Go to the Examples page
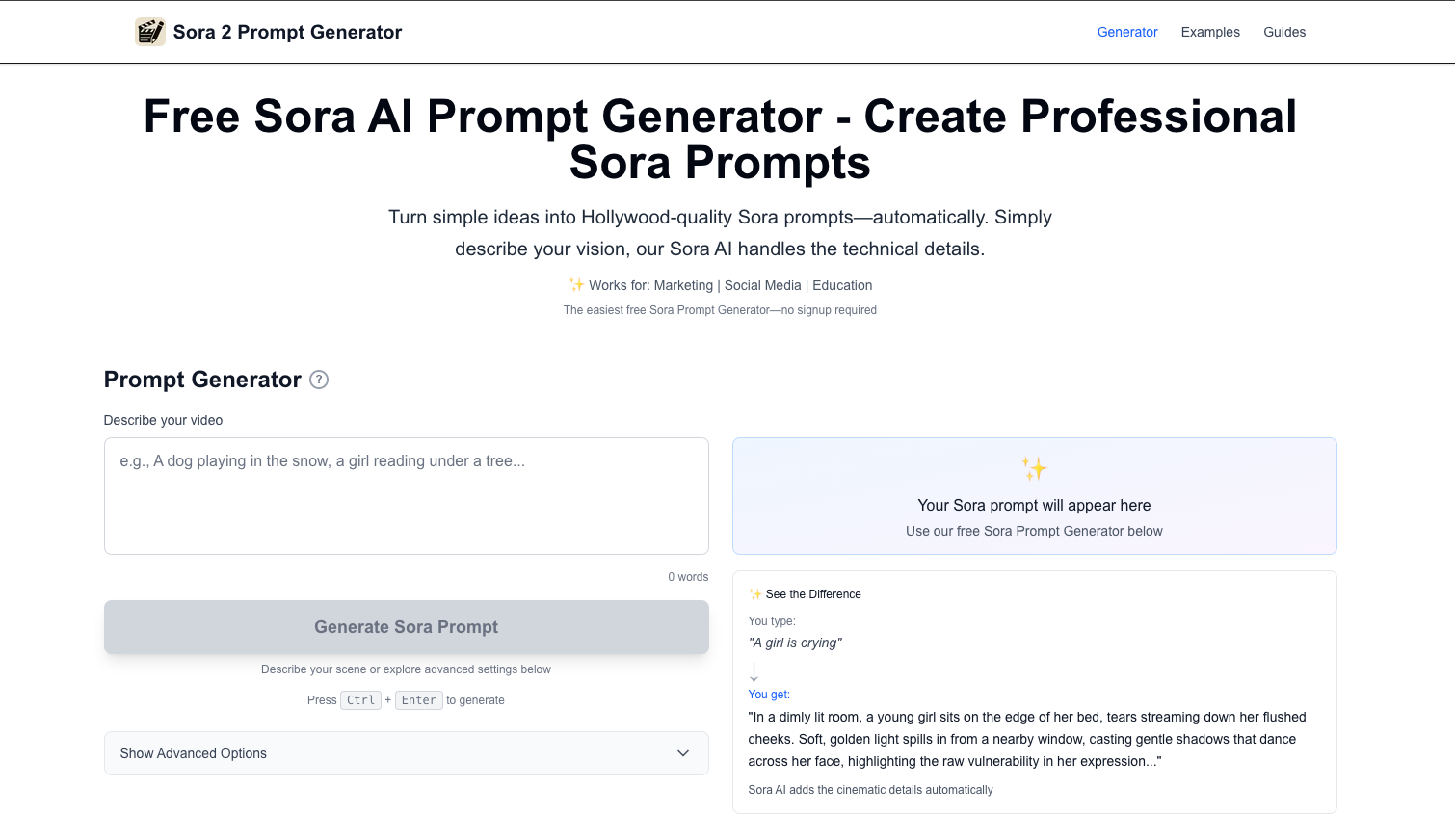Screen dimensions: 1455x840 click(x=1210, y=32)
